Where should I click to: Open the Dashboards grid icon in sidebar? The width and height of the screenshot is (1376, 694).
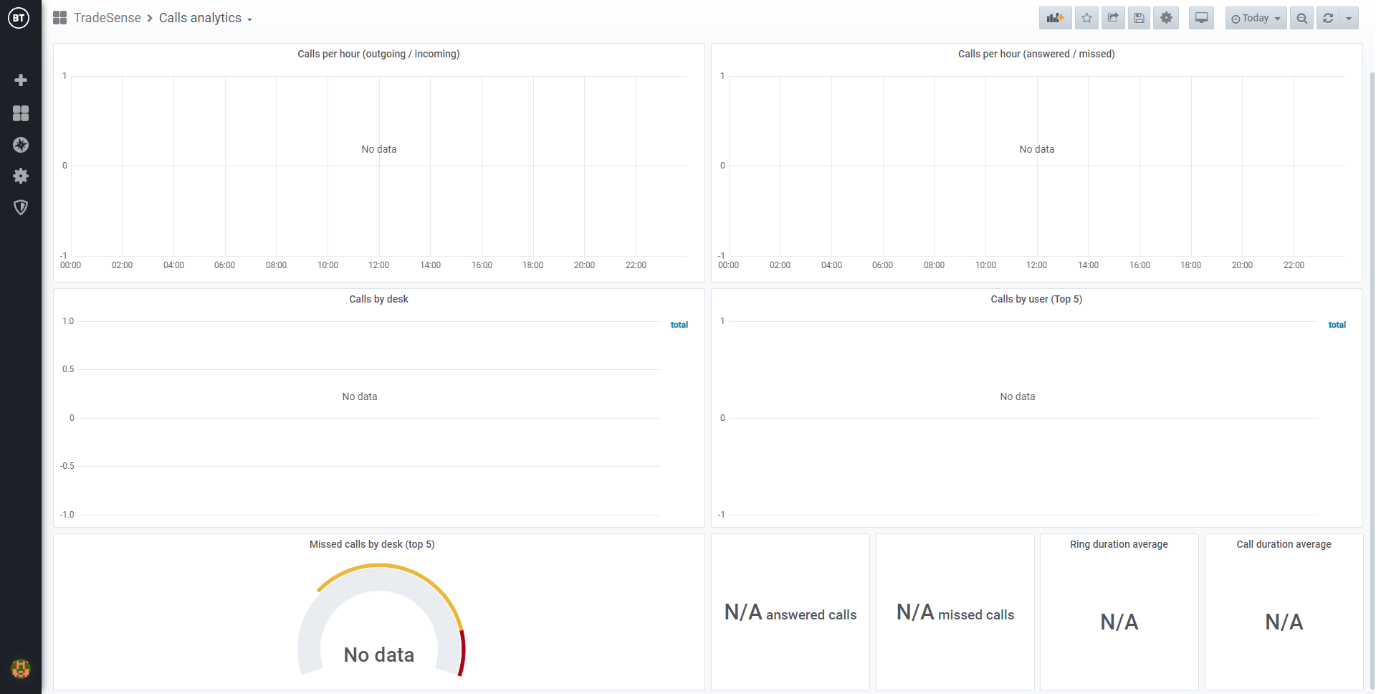pyautogui.click(x=20, y=113)
